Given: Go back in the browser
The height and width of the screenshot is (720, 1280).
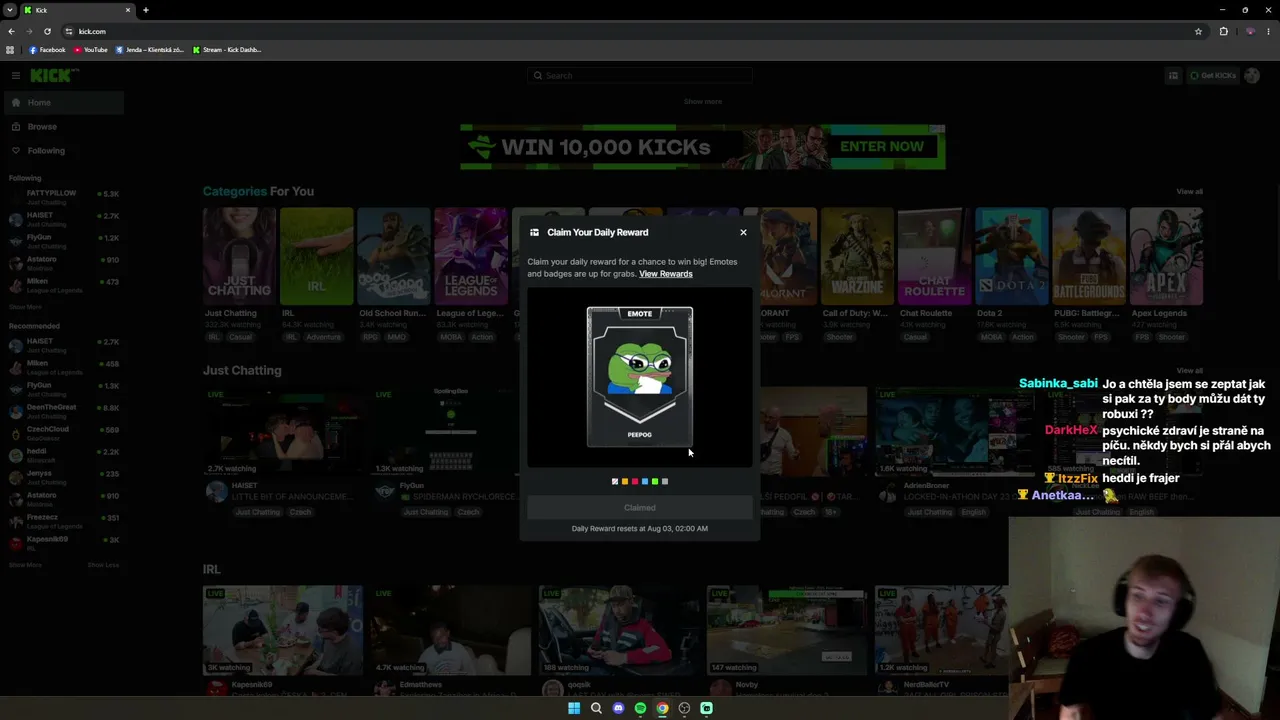Looking at the screenshot, I should (11, 31).
